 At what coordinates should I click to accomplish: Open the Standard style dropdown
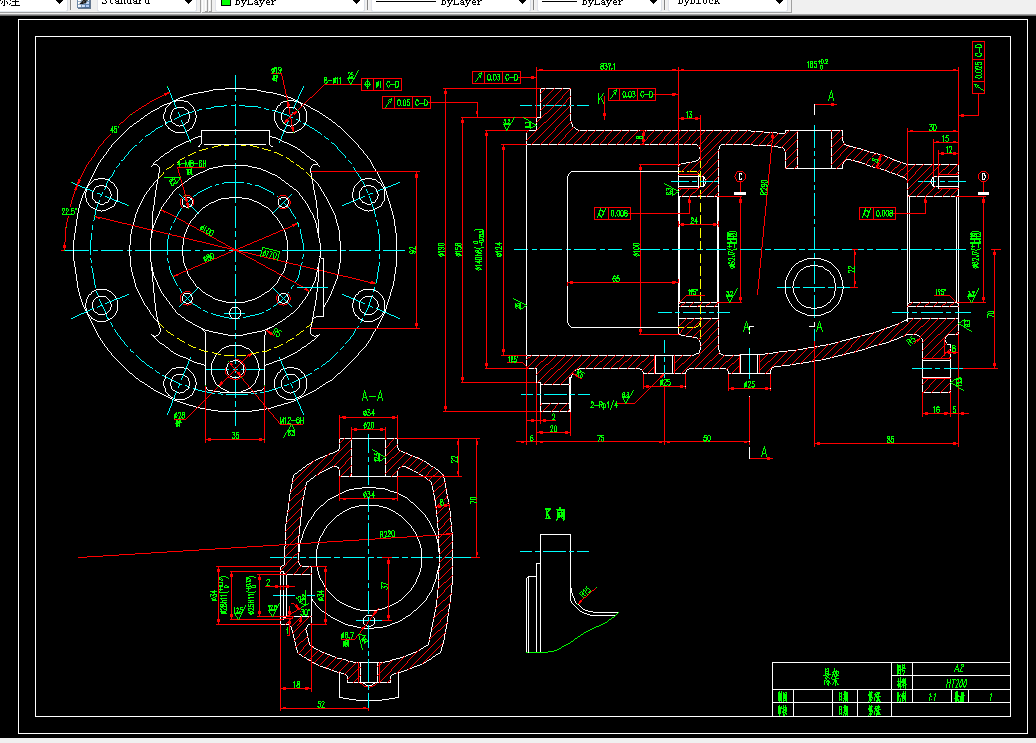pos(147,3)
